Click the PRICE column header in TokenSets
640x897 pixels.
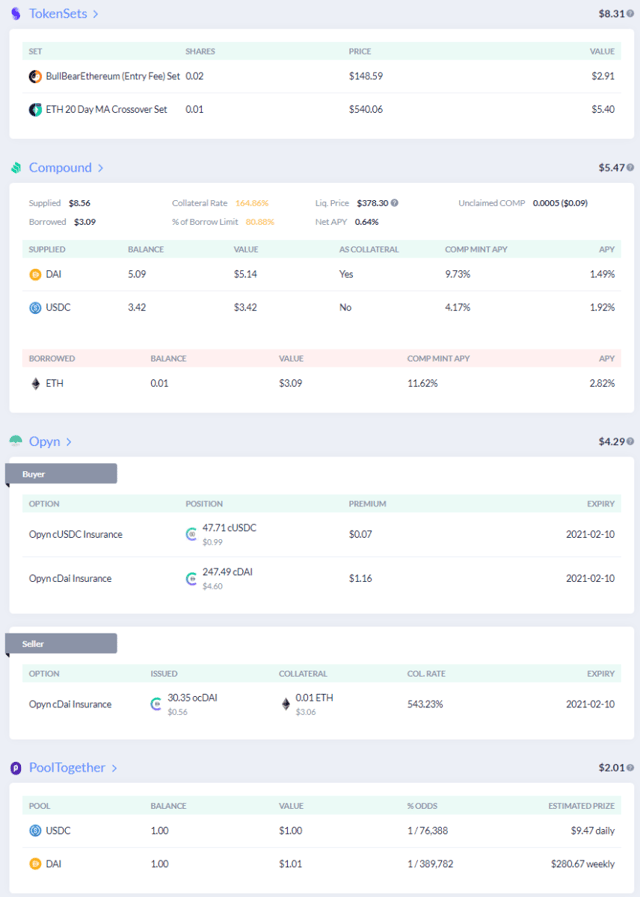[360, 51]
